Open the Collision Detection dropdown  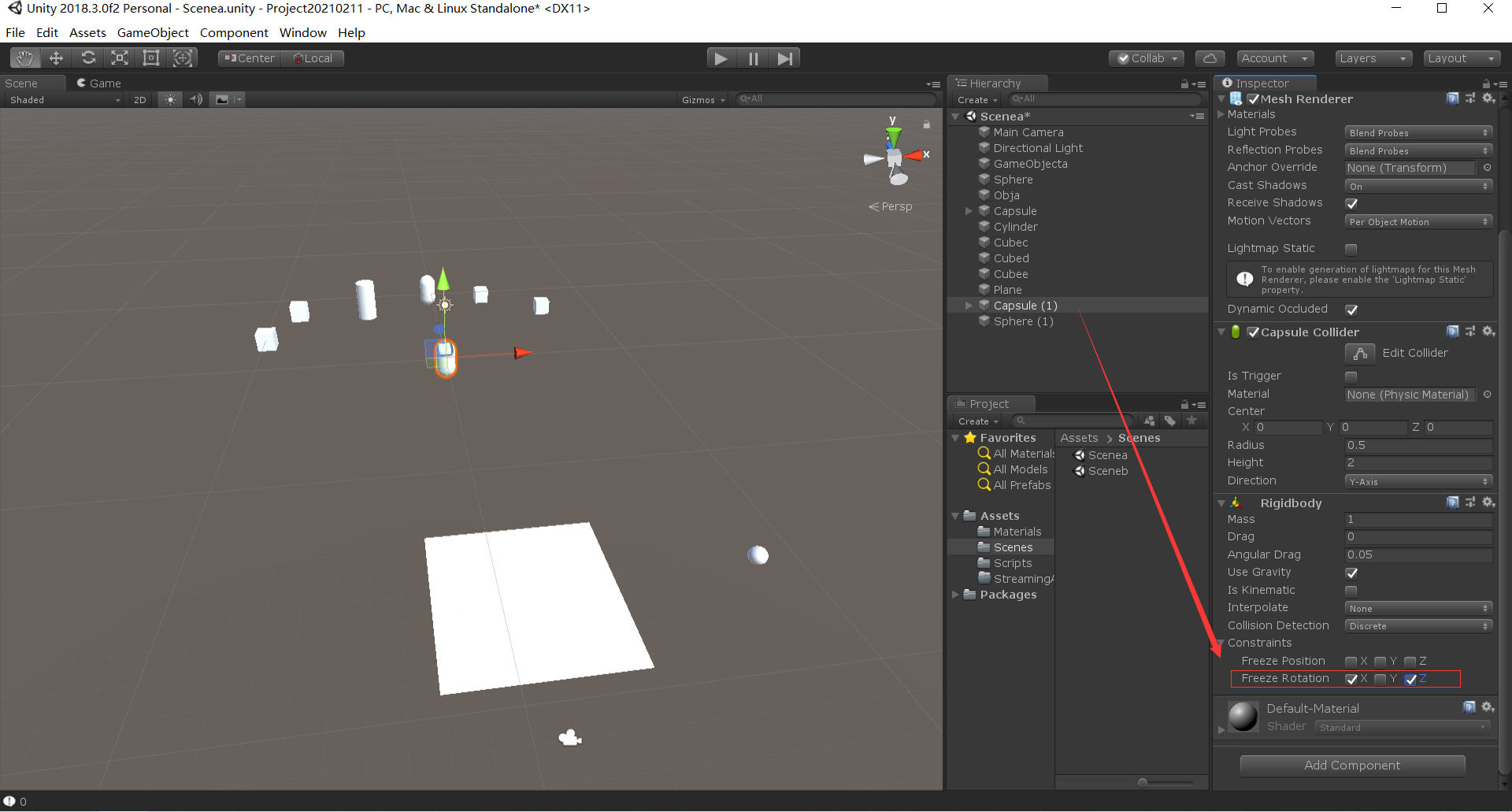tap(1417, 625)
